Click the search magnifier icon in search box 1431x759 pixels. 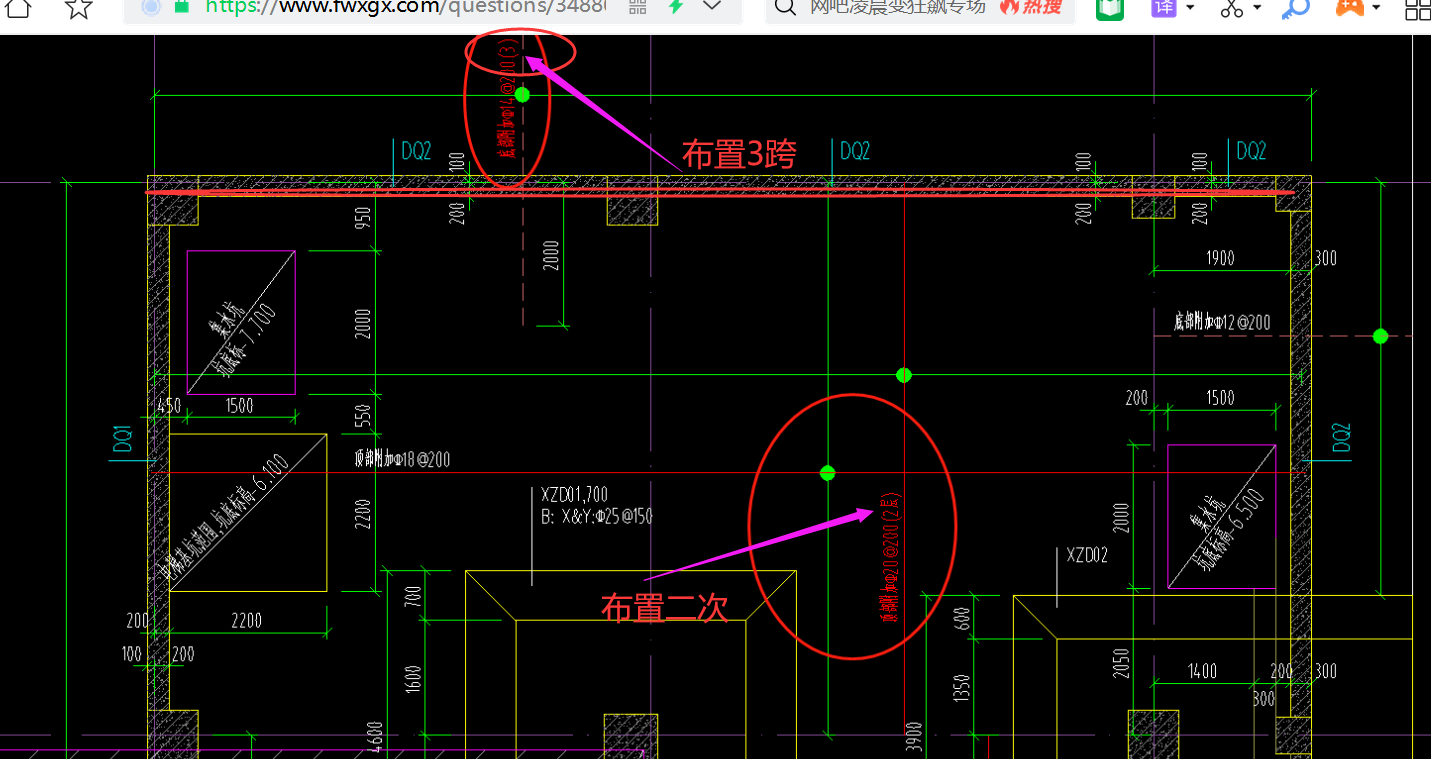pos(786,7)
